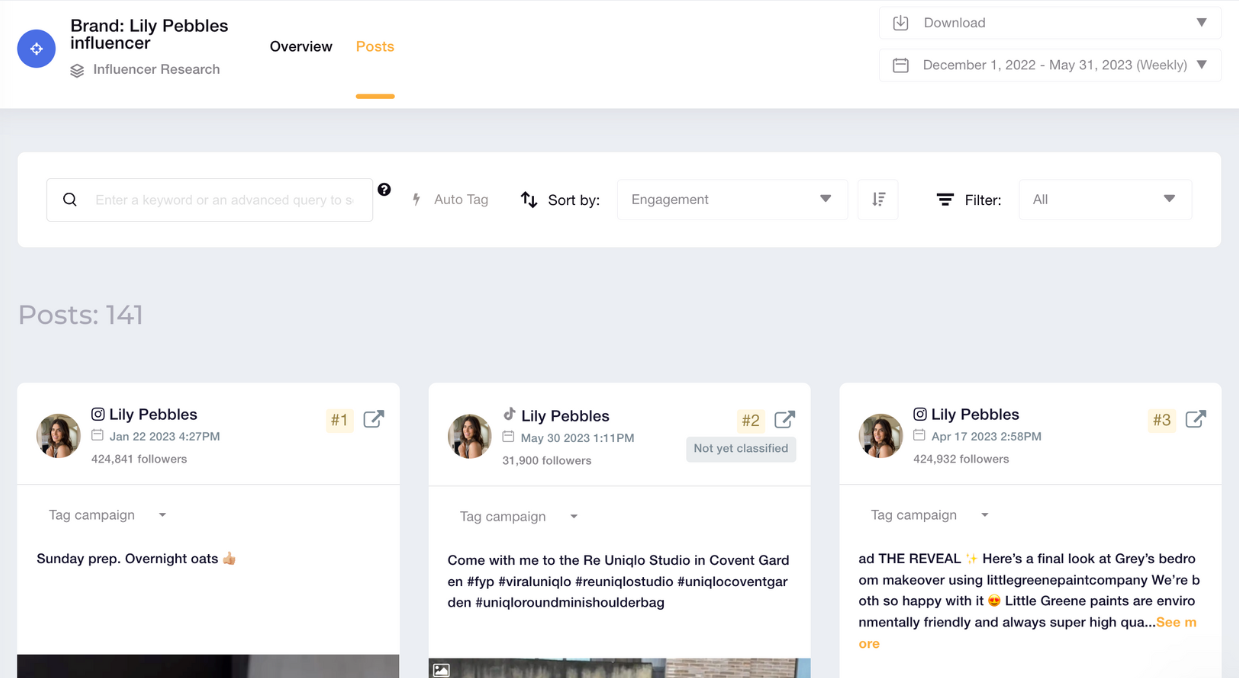Expand Tag campaign dropdown on post #3
This screenshot has width=1239, height=678.
click(930, 515)
